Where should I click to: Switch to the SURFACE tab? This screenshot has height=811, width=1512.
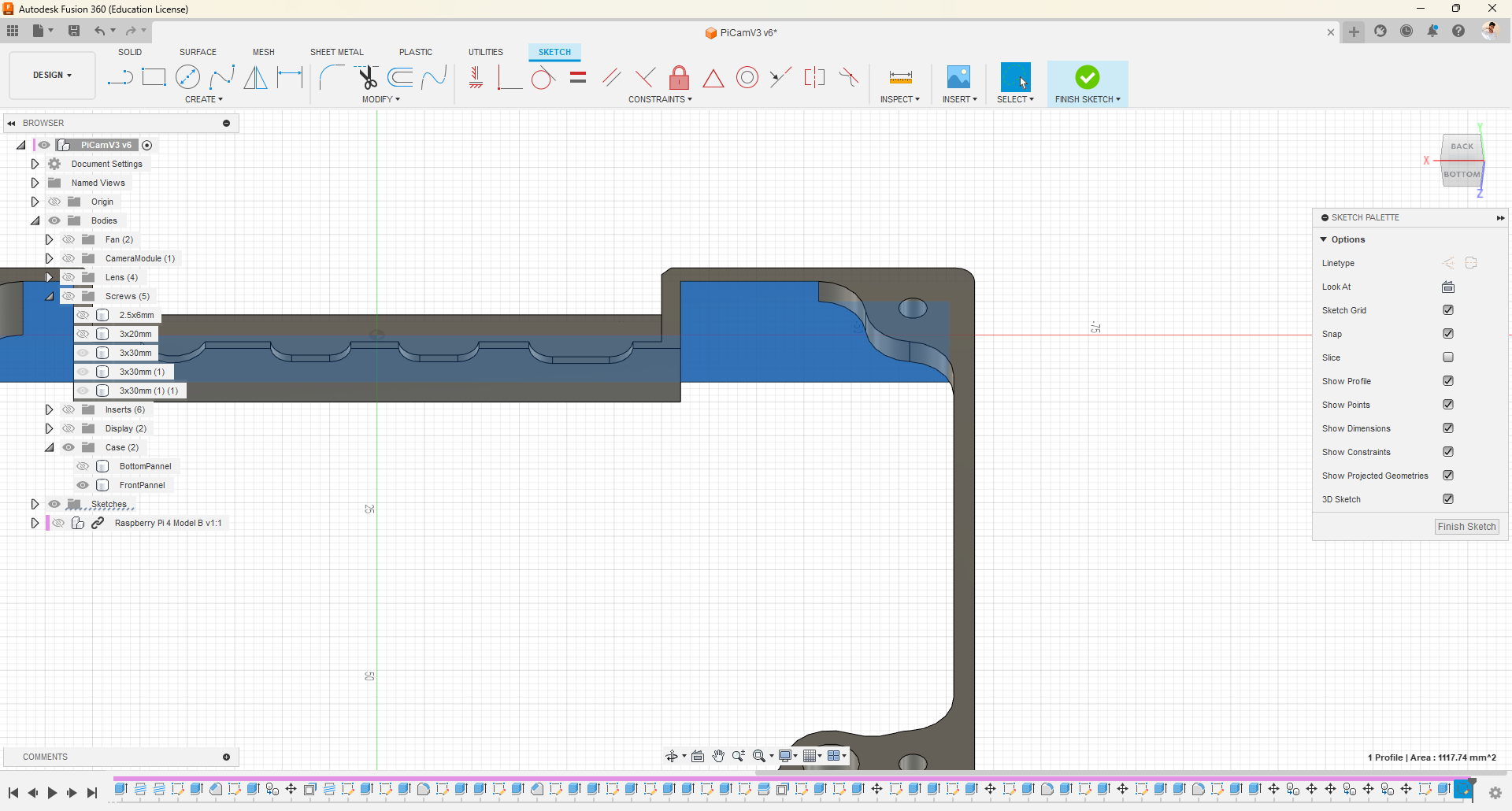tap(198, 52)
